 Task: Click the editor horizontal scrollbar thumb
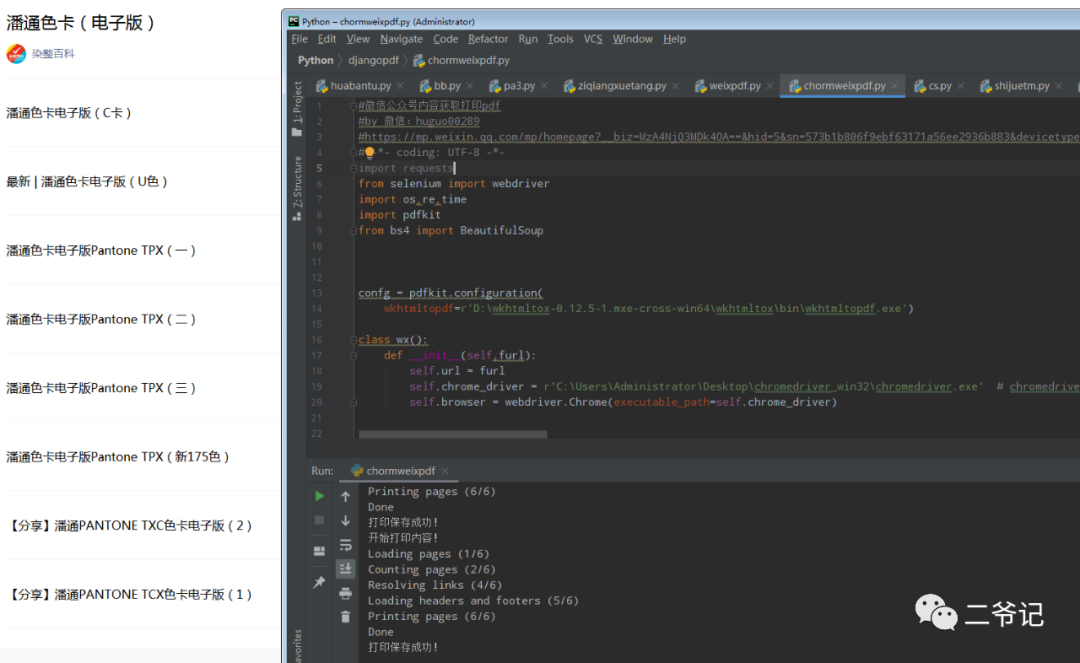[x=453, y=434]
